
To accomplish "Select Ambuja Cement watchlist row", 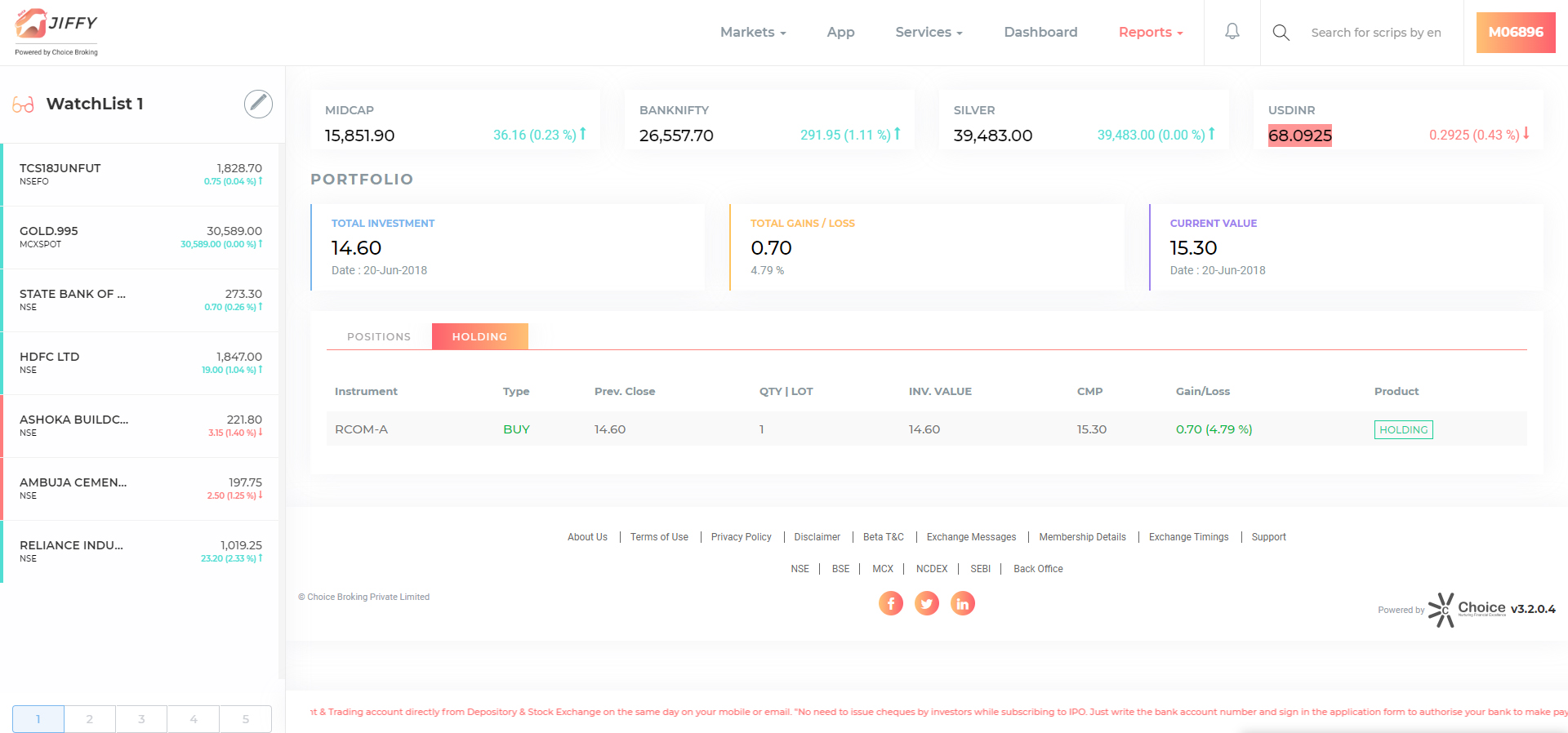I will tap(140, 489).
